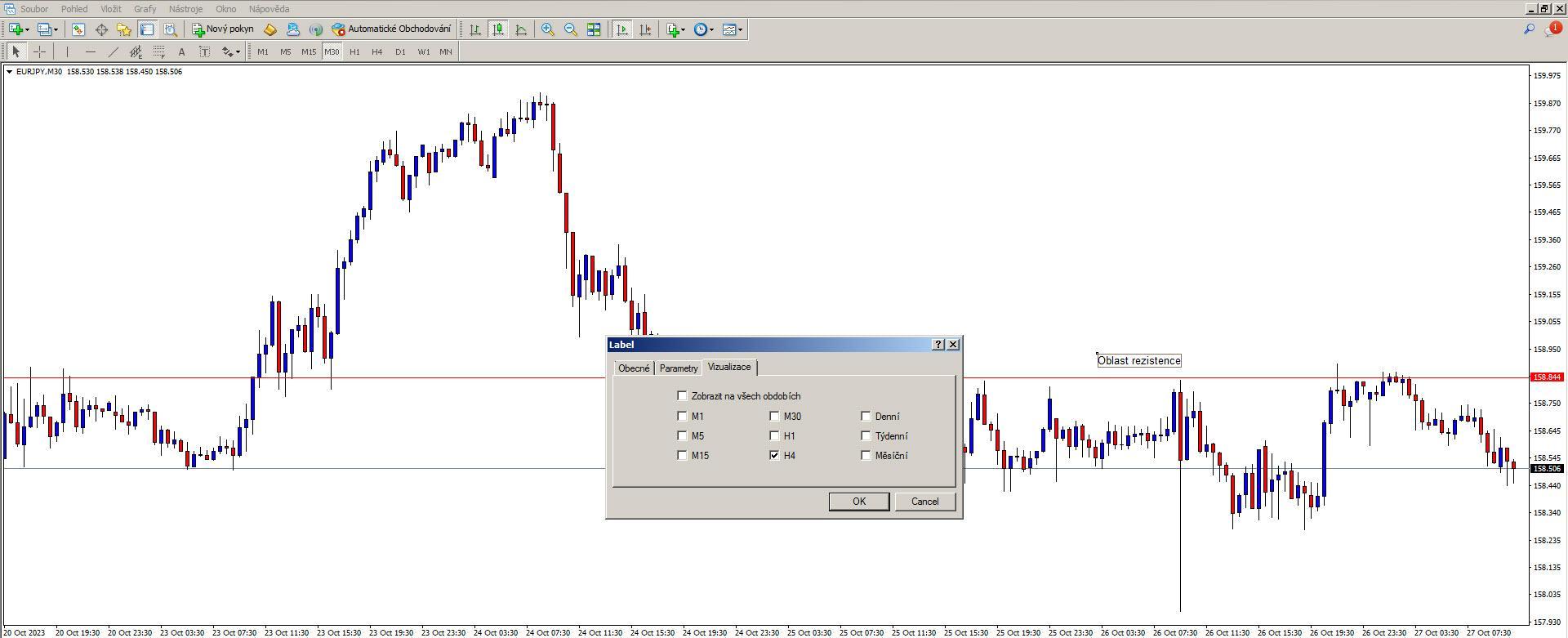This screenshot has width=1568, height=638.
Task: Enable 'Zobrazit na všech obdobích' checkbox
Action: coord(682,395)
